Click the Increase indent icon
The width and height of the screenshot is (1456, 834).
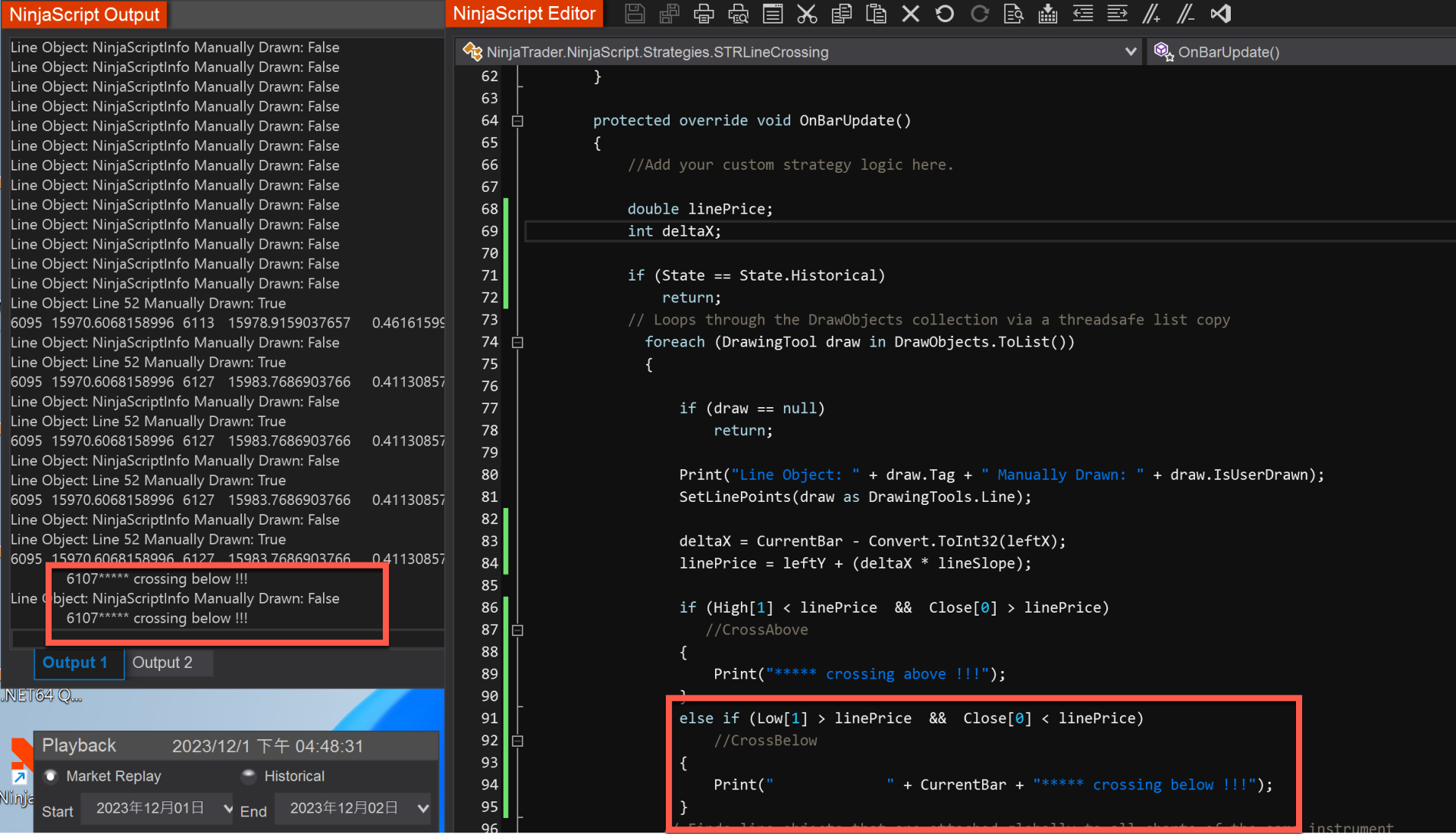(x=1117, y=14)
